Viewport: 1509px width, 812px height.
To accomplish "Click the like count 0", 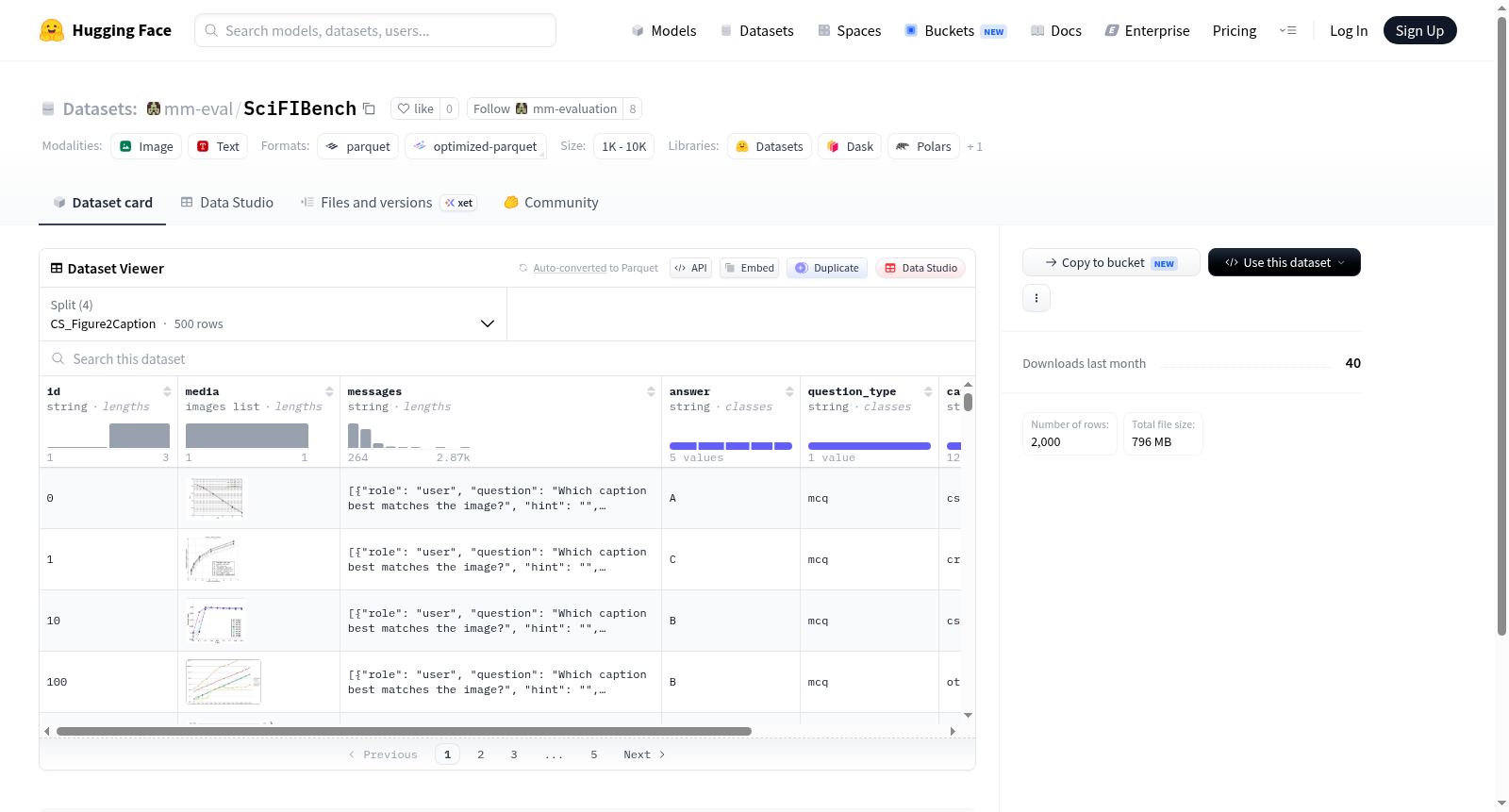I will coord(450,108).
